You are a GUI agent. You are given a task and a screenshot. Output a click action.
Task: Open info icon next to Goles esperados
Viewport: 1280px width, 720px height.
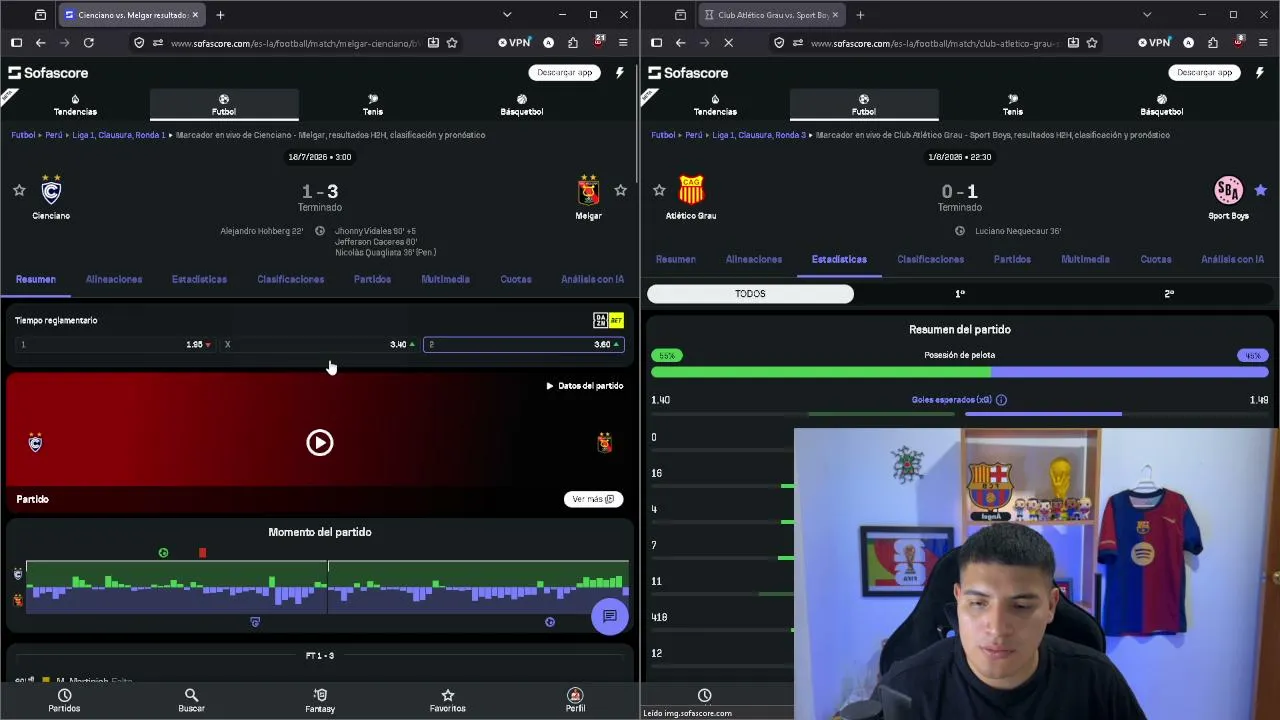[1001, 400]
